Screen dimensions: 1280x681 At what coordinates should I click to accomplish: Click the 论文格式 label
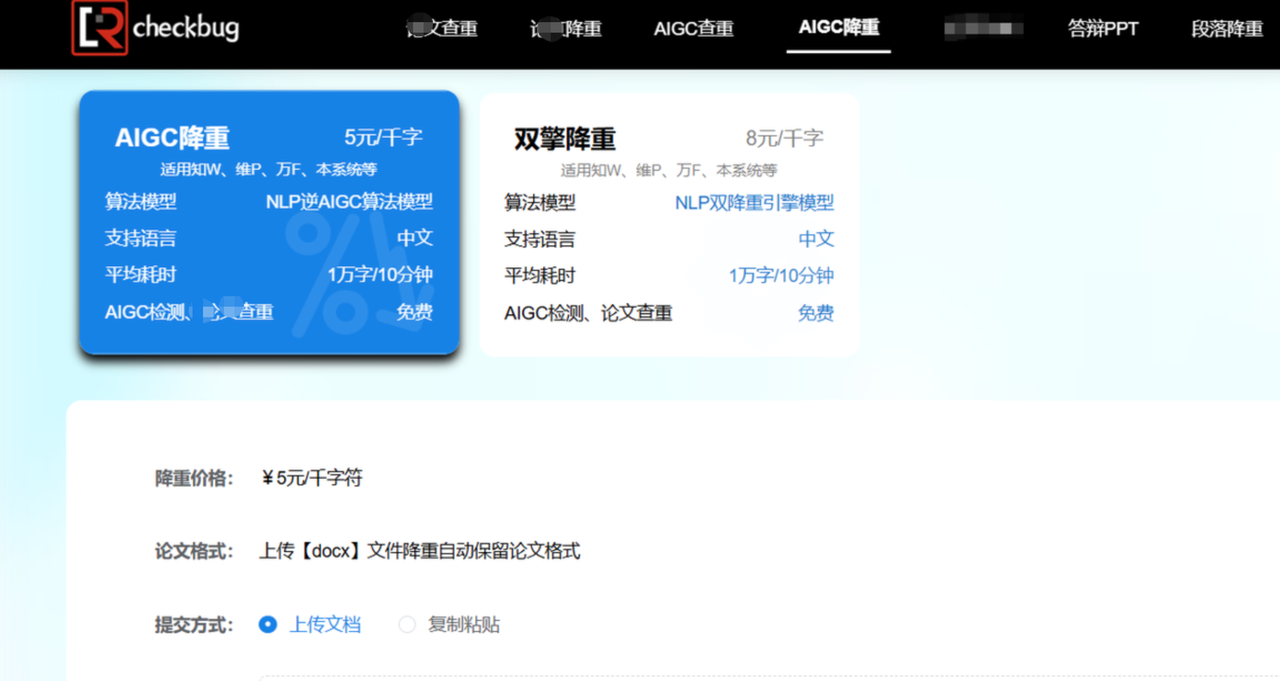pos(194,551)
